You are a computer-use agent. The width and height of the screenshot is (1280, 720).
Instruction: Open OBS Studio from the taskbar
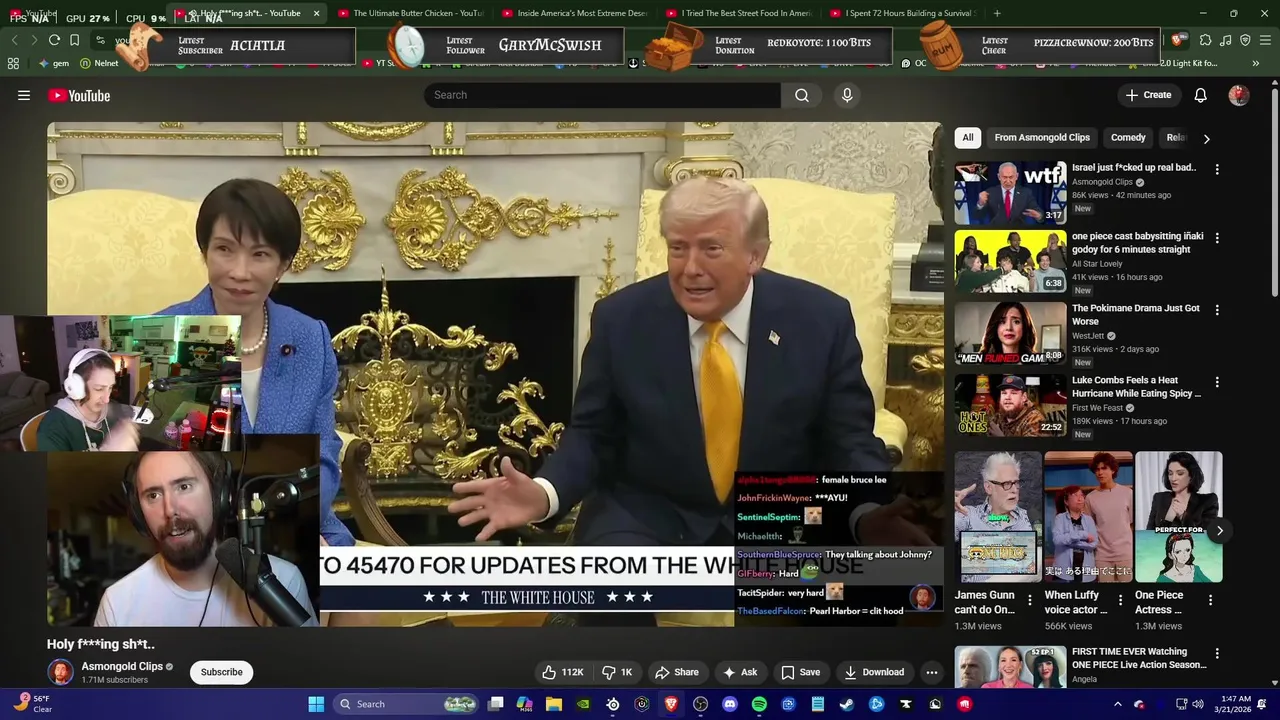(x=700, y=704)
